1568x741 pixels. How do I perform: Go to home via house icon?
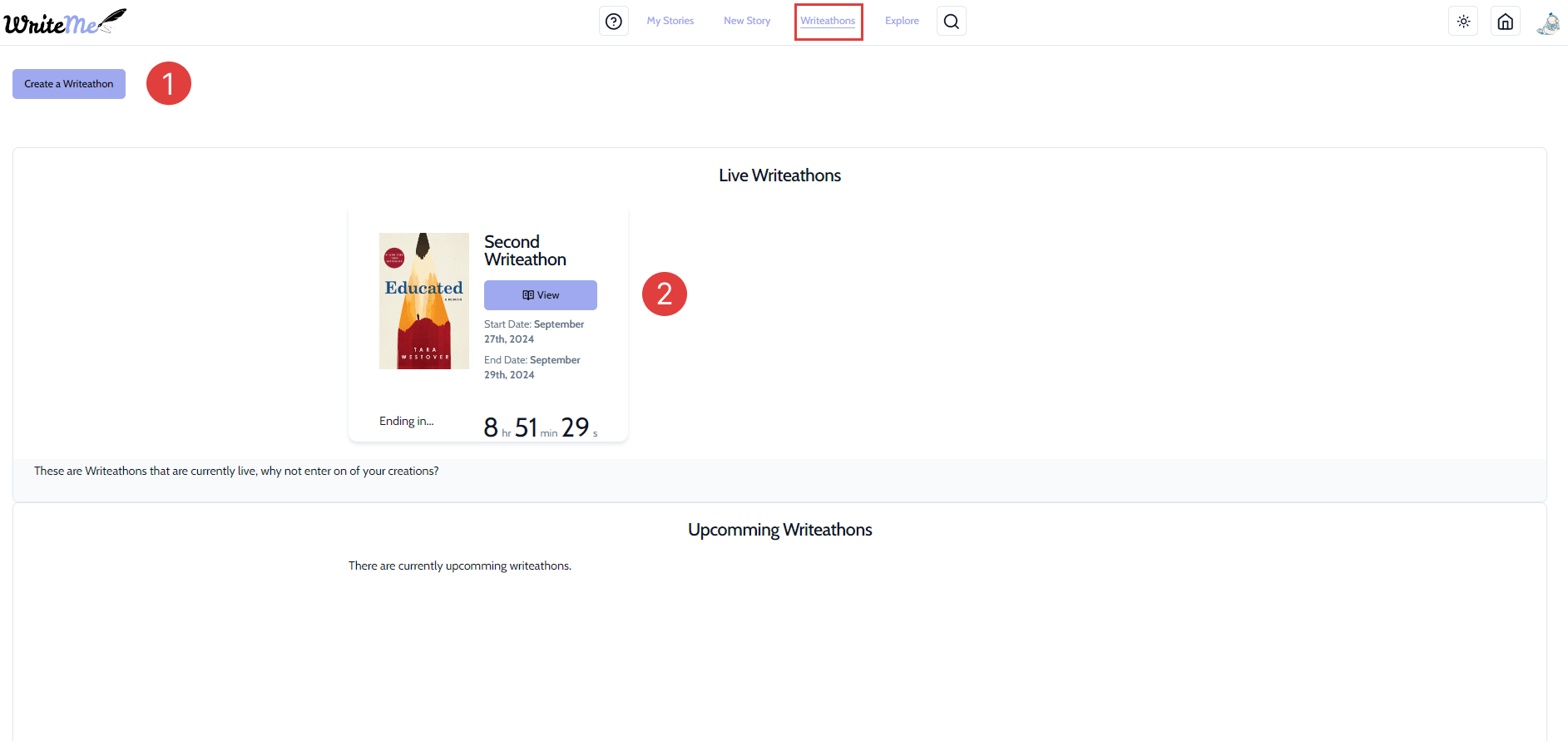point(1505,22)
